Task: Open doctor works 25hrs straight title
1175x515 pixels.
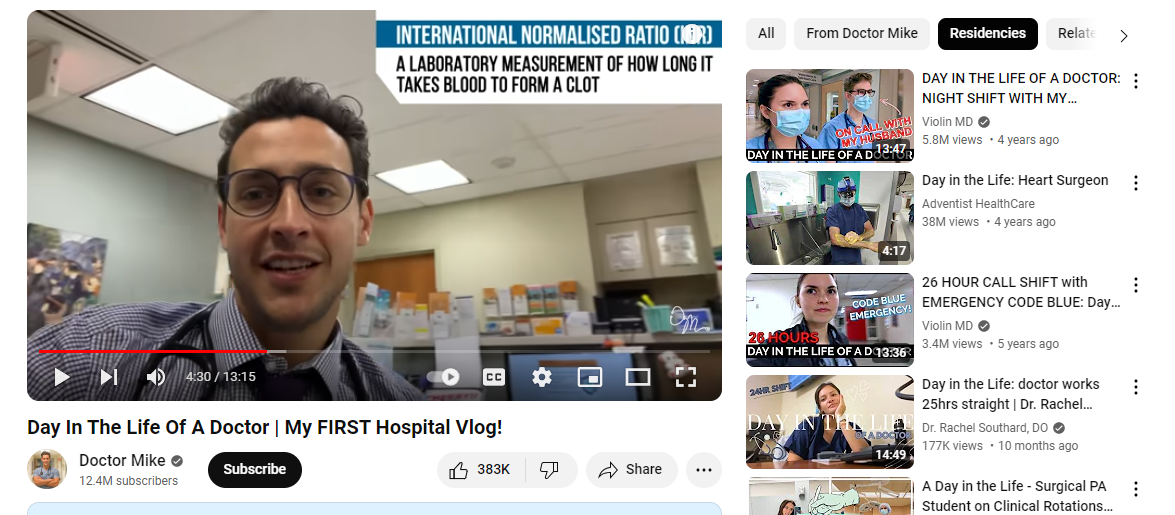Action: click(x=1011, y=394)
